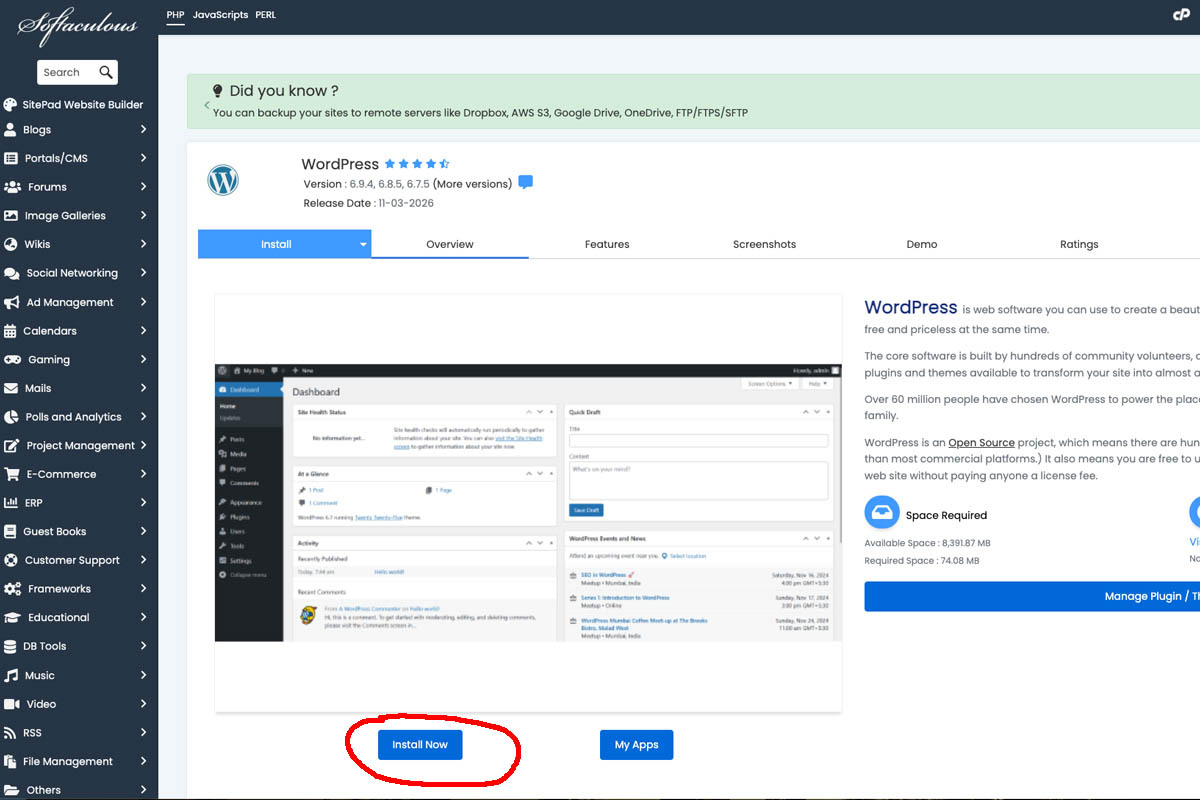Screen dimensions: 1200x800
Task: Click the Gaming controller icon
Action: [13, 360]
